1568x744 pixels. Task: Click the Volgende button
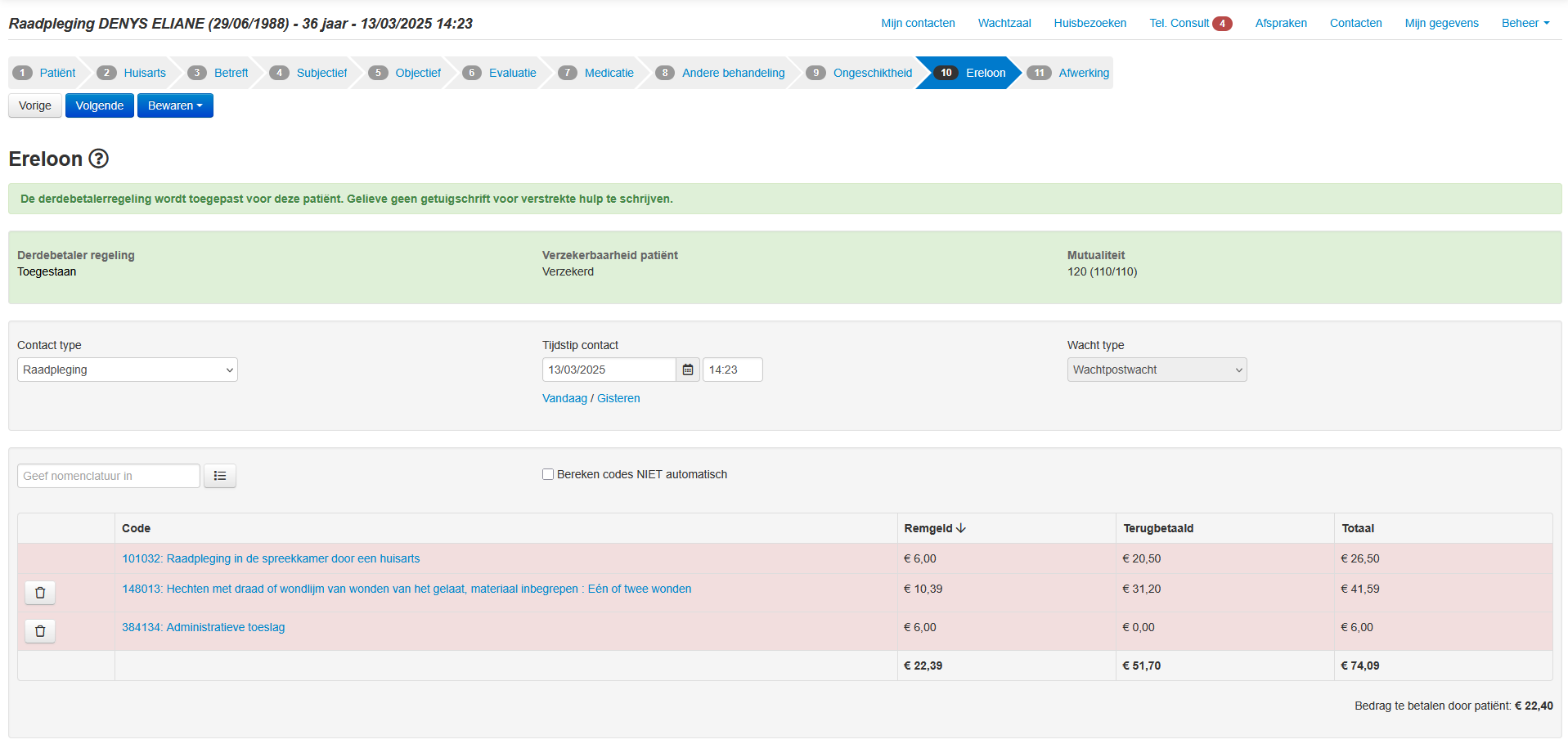pyautogui.click(x=100, y=105)
